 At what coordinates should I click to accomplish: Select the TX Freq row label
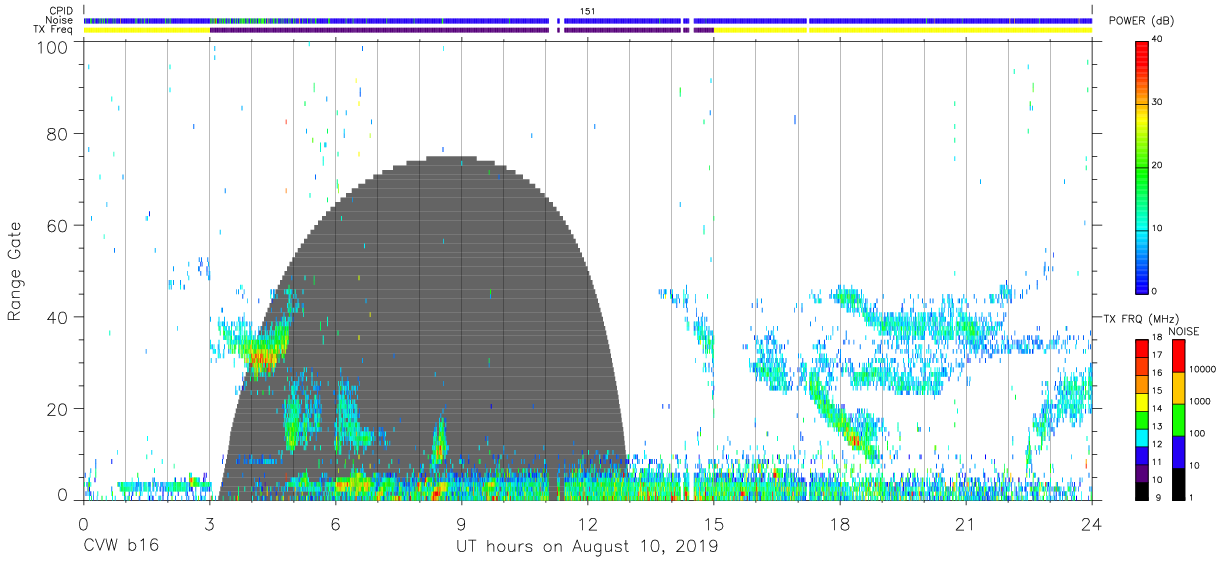[x=55, y=30]
